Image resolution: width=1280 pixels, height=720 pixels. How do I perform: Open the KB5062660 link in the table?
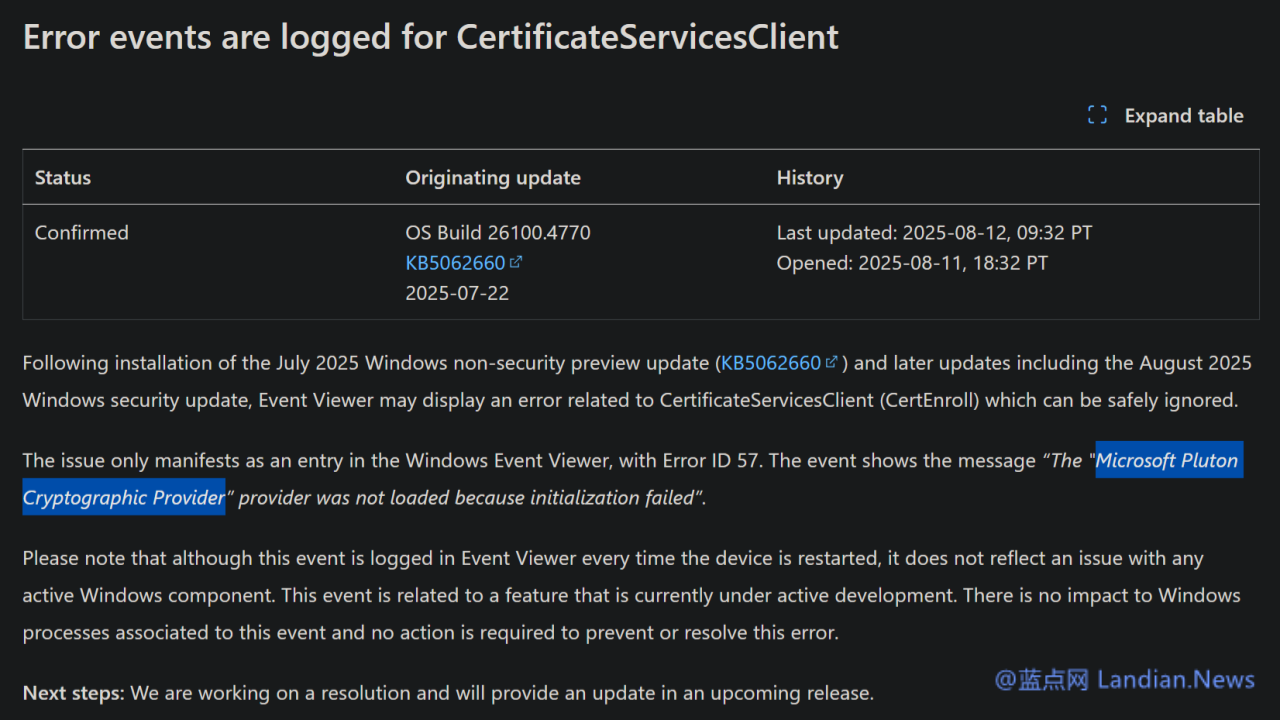coord(455,263)
